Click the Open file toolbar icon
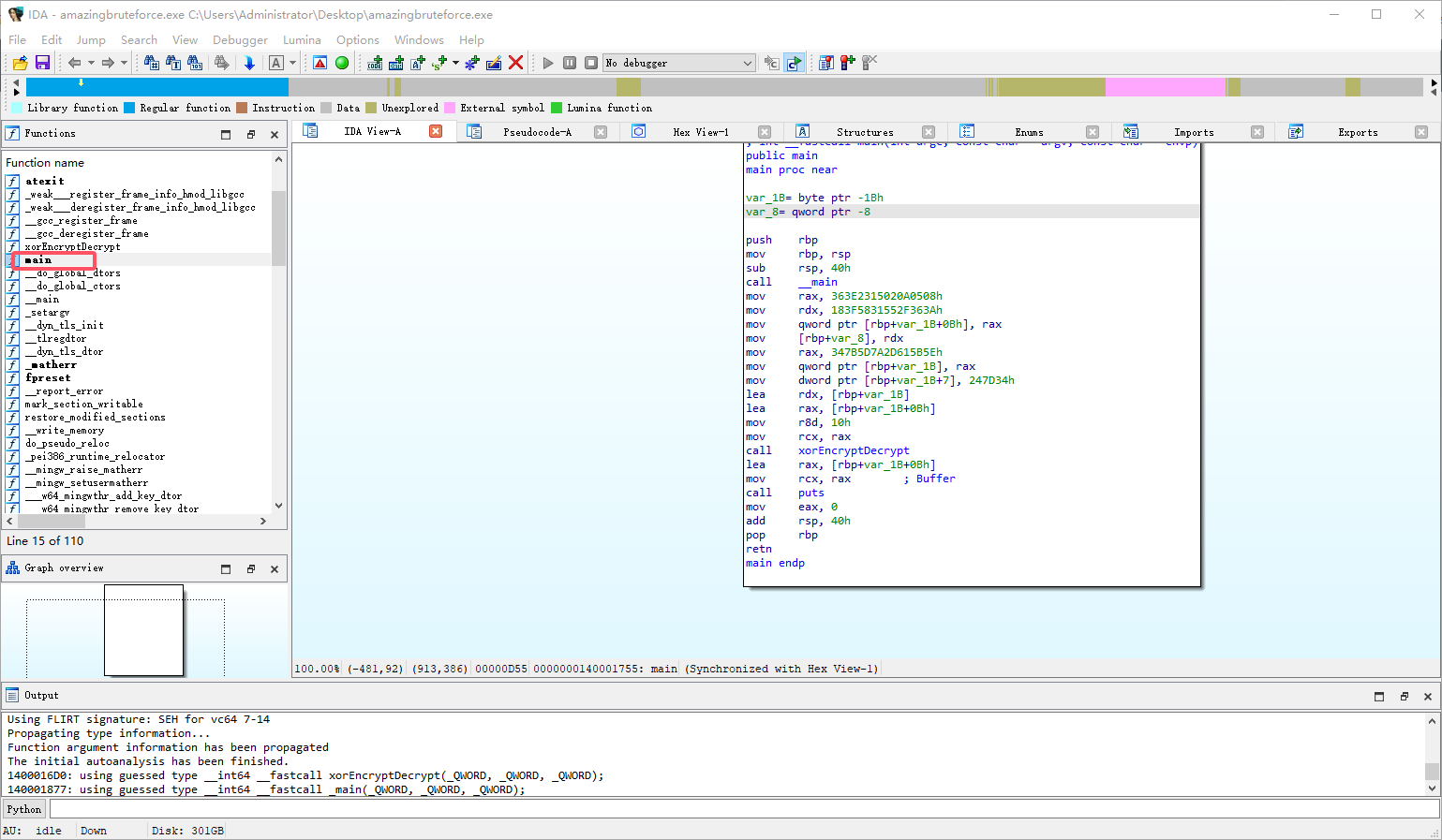 [x=20, y=63]
